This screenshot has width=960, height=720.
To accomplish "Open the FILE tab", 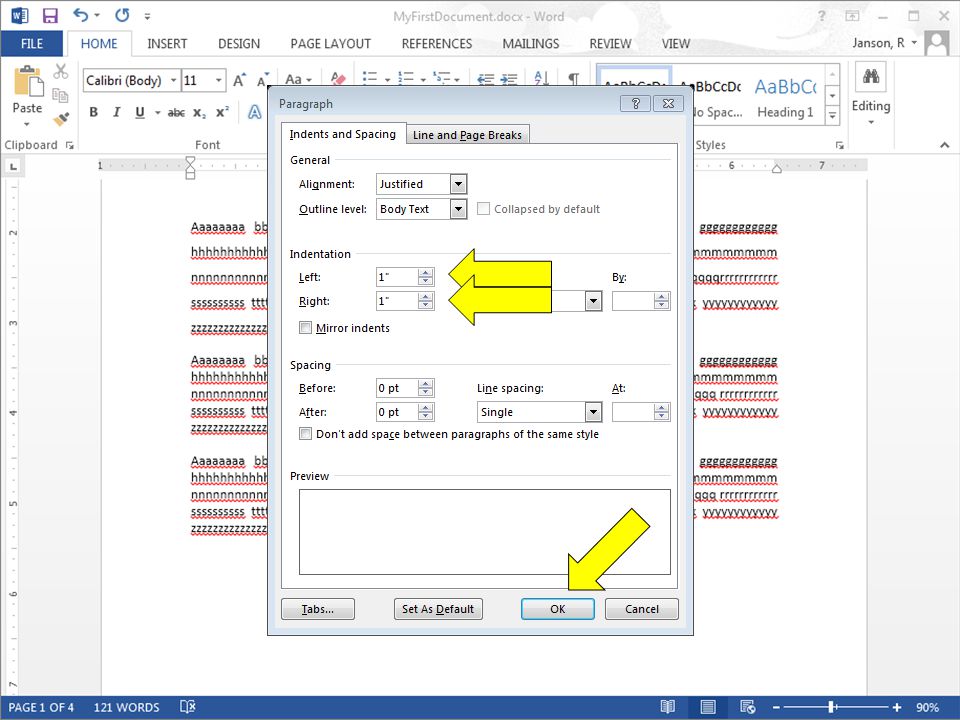I will tap(32, 43).
